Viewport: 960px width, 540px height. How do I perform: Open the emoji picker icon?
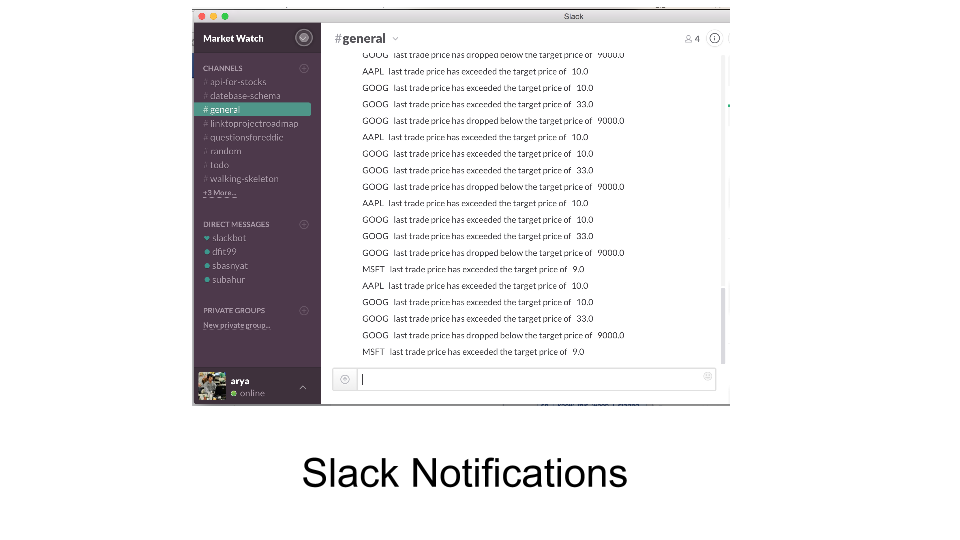(708, 377)
